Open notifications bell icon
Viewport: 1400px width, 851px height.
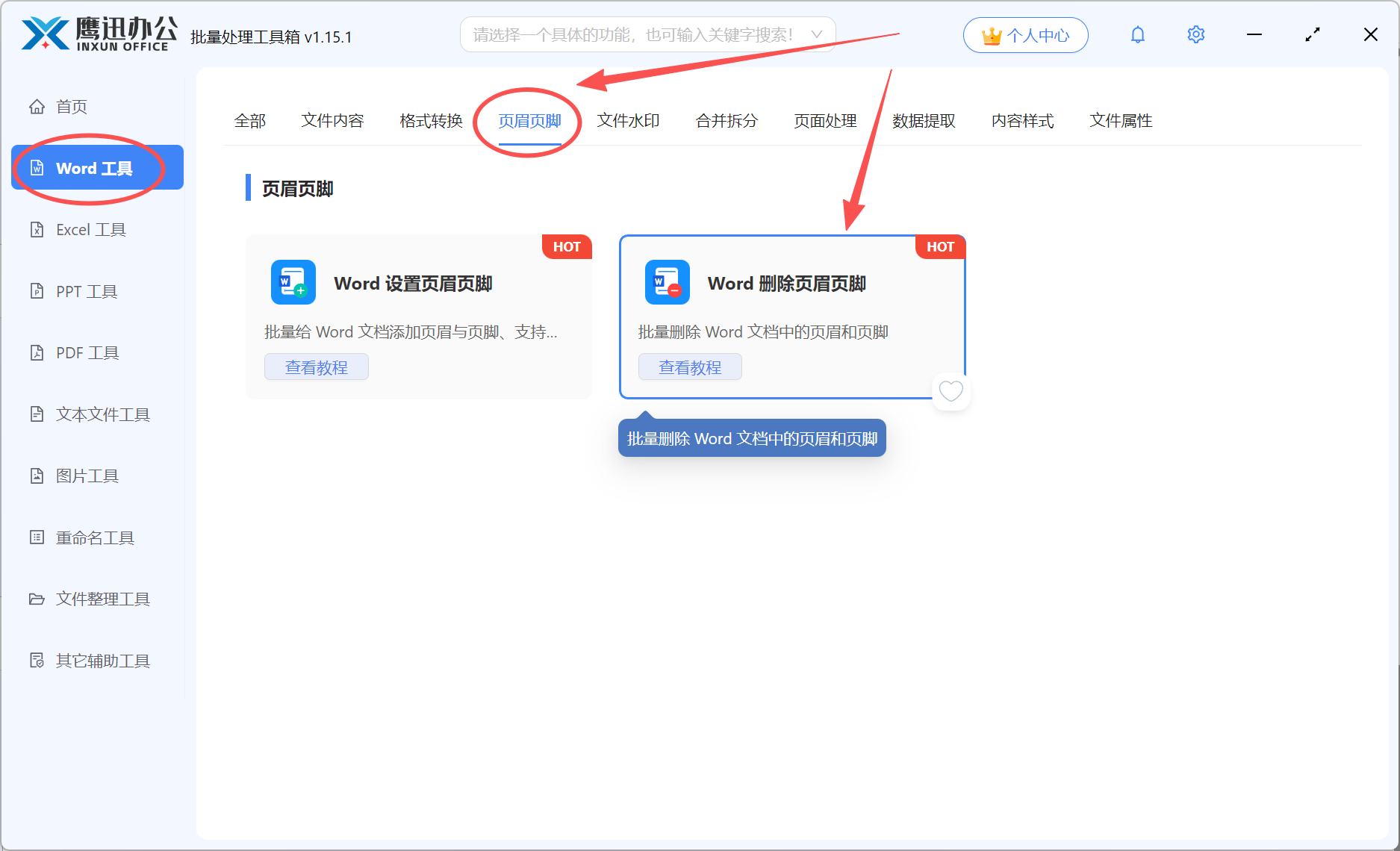pos(1138,35)
